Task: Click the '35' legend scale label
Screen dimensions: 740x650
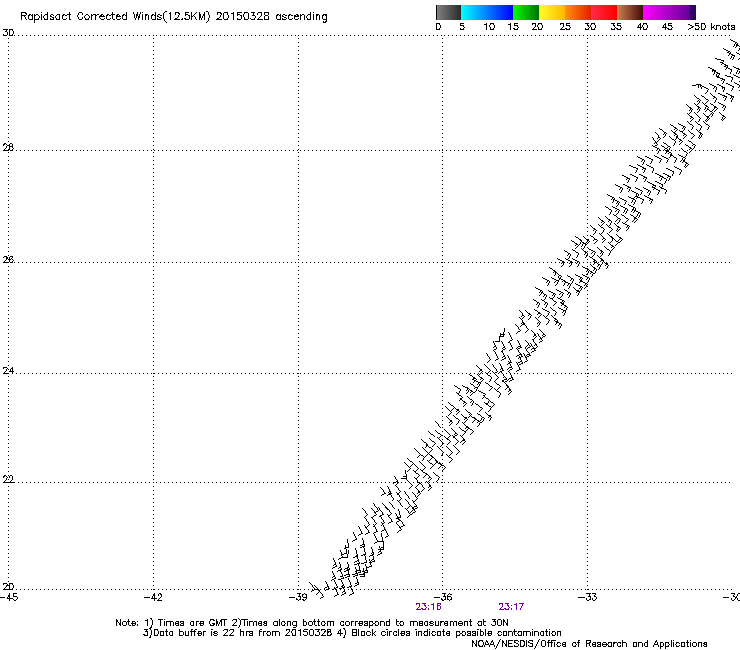Action: [616, 27]
